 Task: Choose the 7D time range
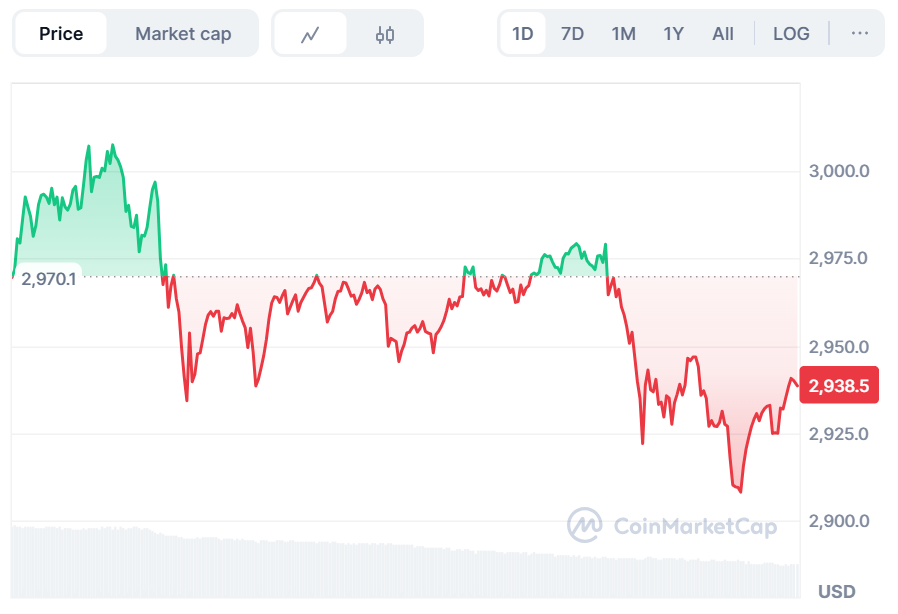tap(572, 34)
